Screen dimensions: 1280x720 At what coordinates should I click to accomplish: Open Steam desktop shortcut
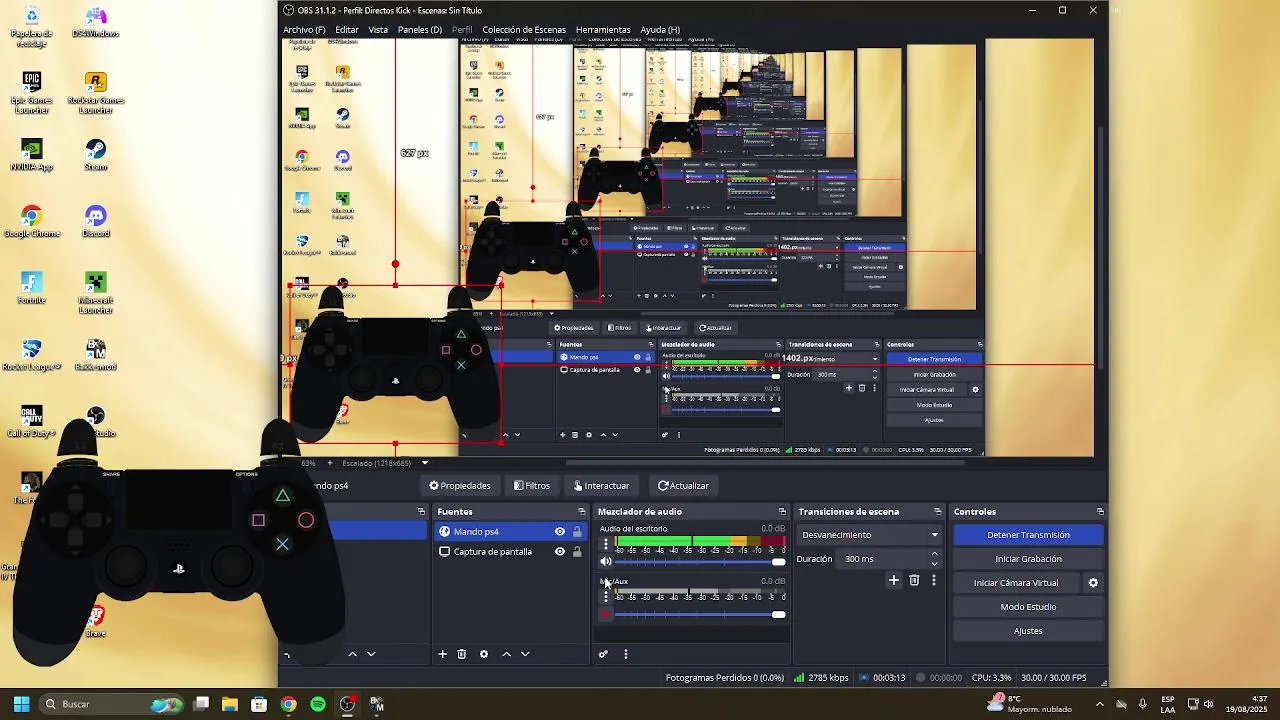coord(95,155)
